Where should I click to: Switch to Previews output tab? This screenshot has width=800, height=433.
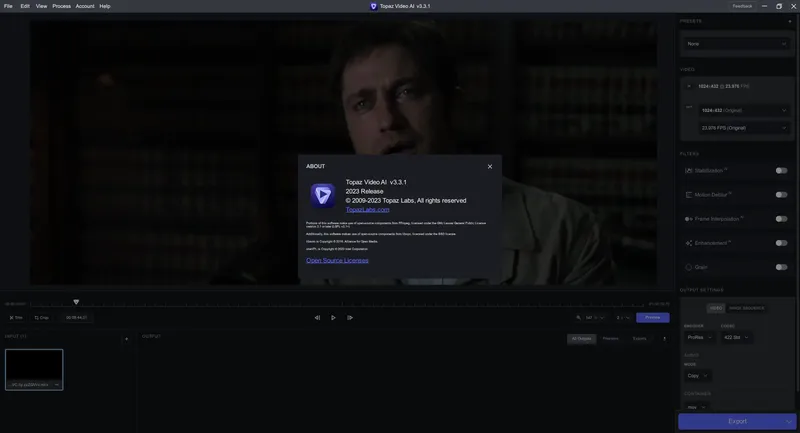(610, 339)
